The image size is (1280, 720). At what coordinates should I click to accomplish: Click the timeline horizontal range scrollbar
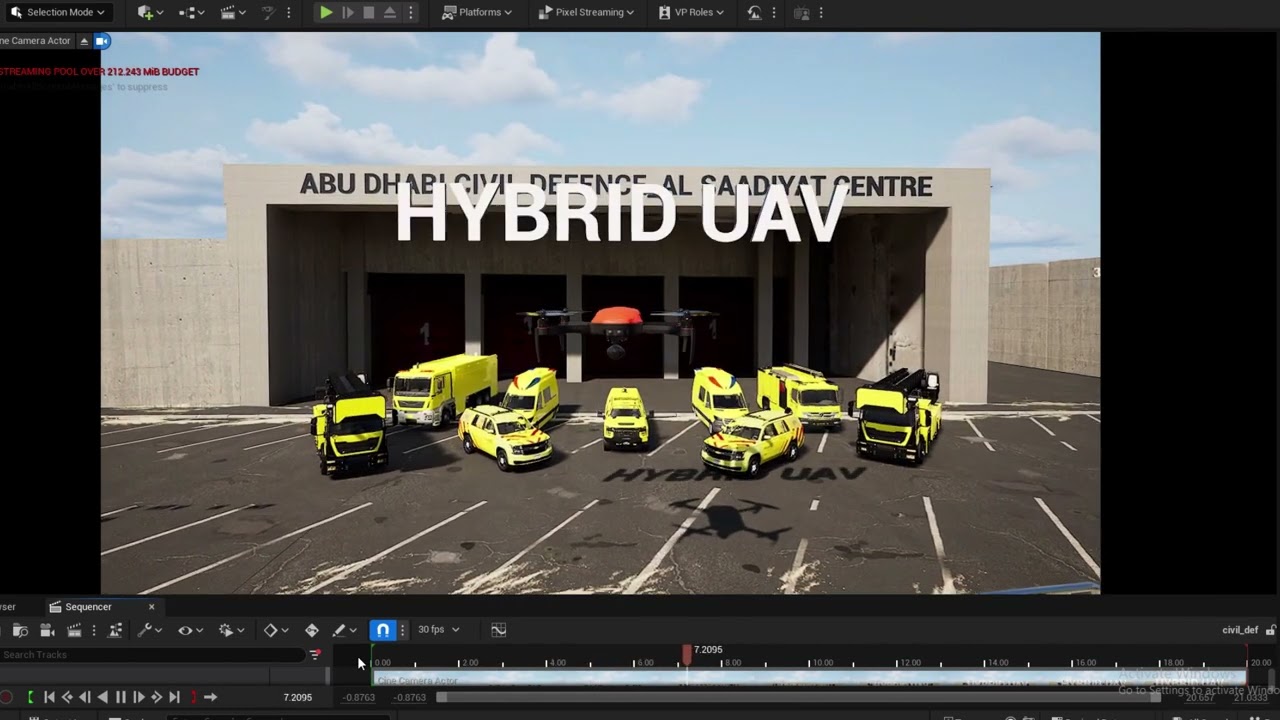(x=798, y=697)
